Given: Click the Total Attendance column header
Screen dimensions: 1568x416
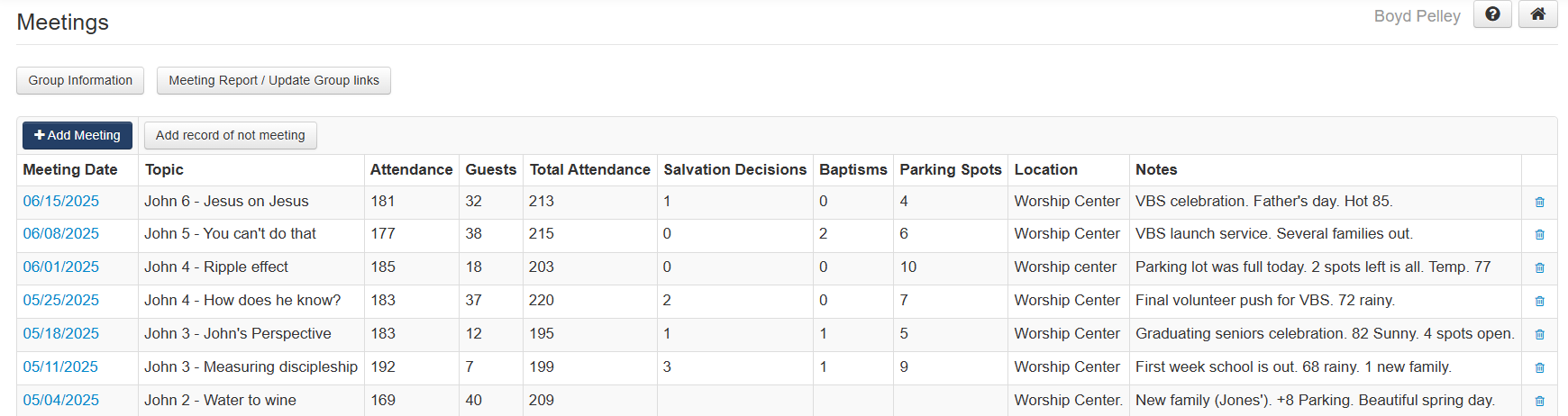Looking at the screenshot, I should click(x=590, y=169).
